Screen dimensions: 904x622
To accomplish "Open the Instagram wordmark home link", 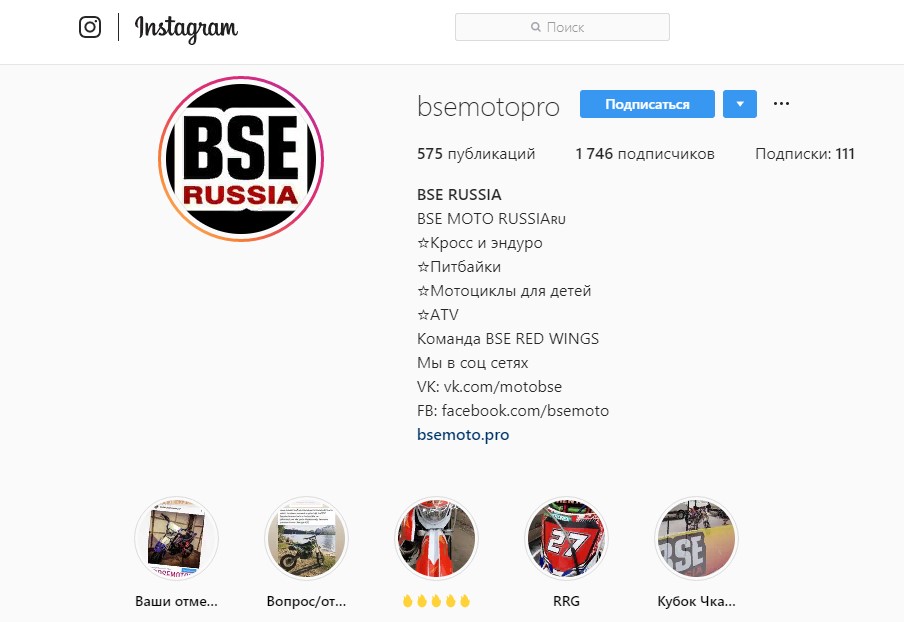I will (x=186, y=28).
